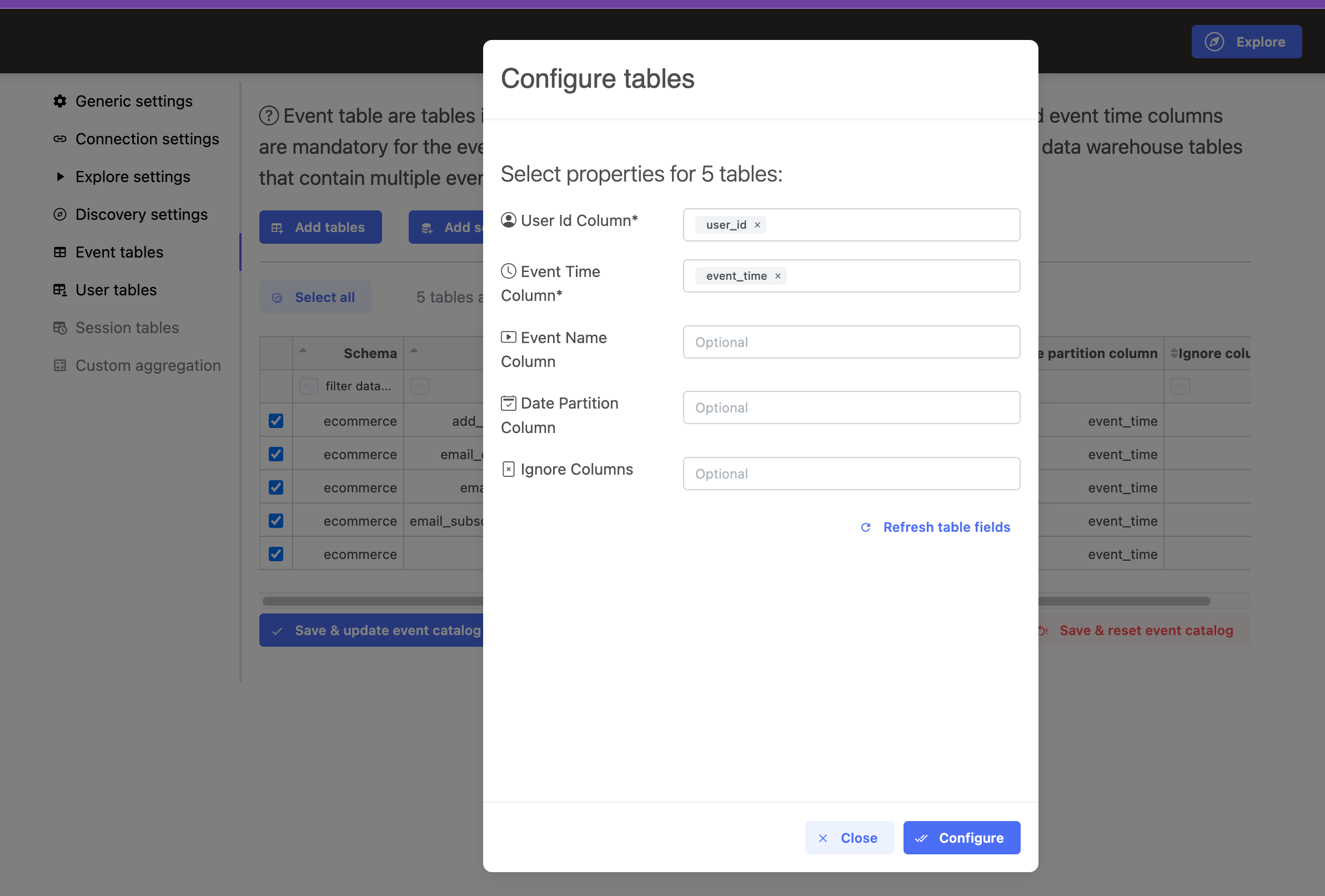
Task: Click the refresh icon beside Refresh table fields
Action: [865, 528]
